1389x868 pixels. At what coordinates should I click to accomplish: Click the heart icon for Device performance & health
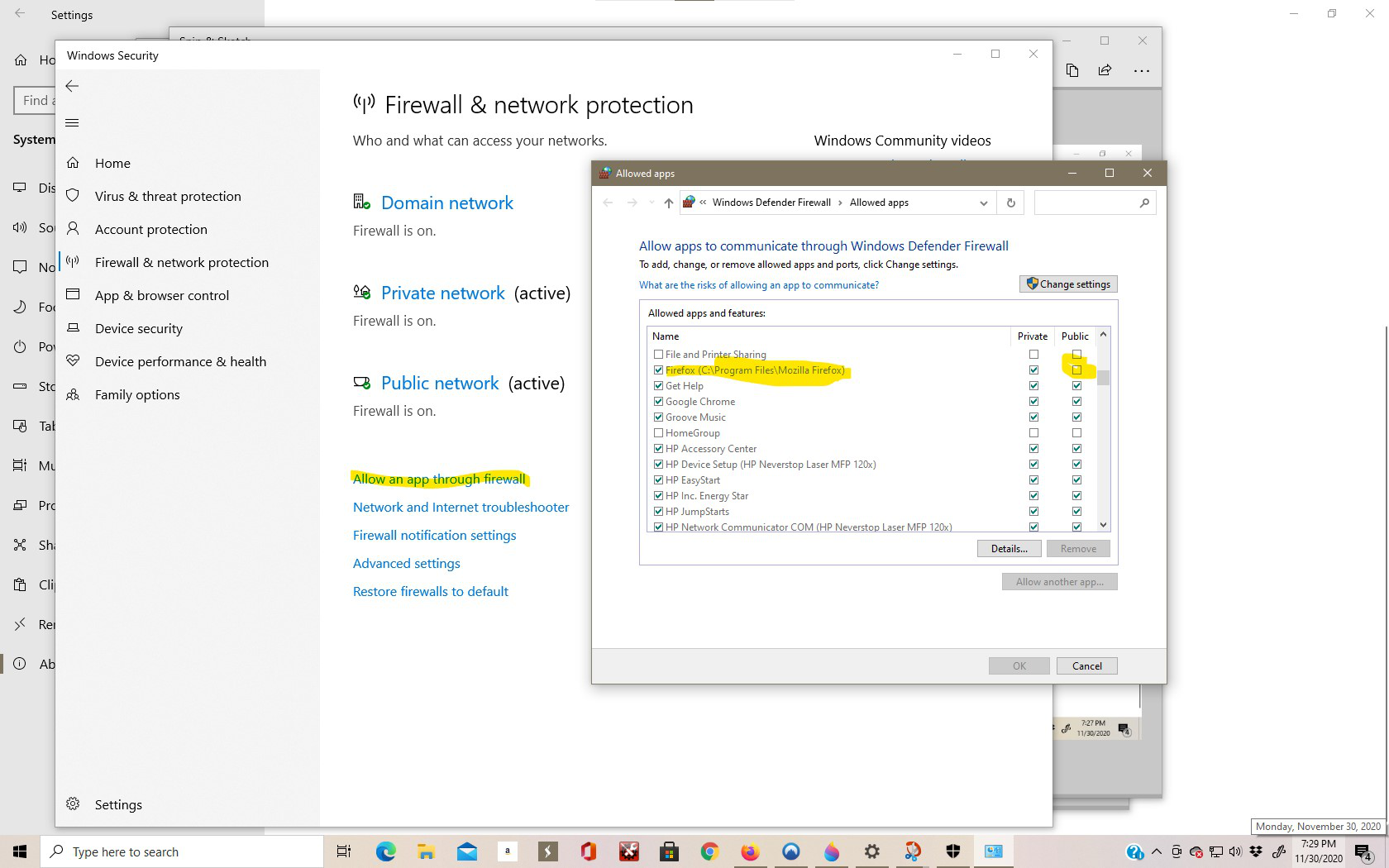click(x=73, y=361)
